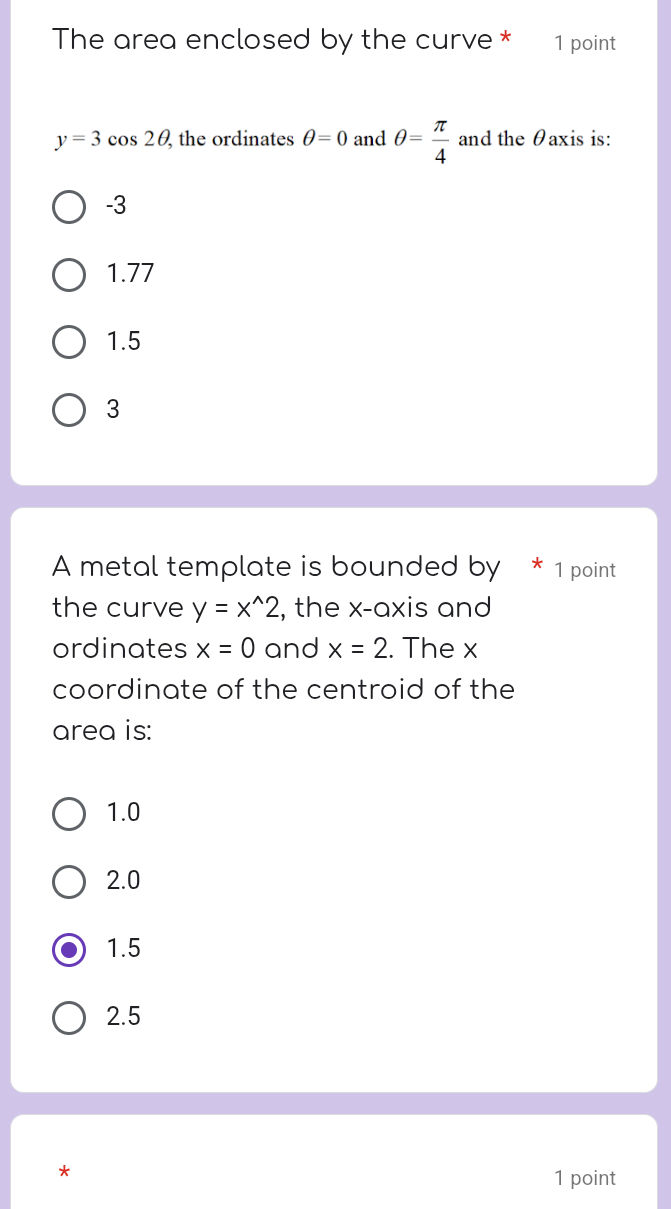Click the asterisk on the metal template question
The image size is (671, 1209).
tap(536, 565)
